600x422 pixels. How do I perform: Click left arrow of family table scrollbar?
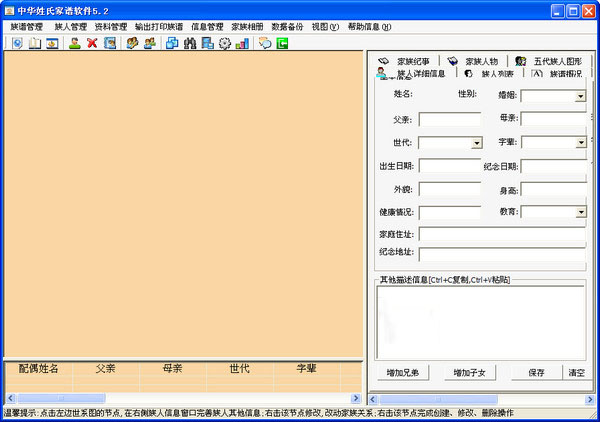(11, 398)
